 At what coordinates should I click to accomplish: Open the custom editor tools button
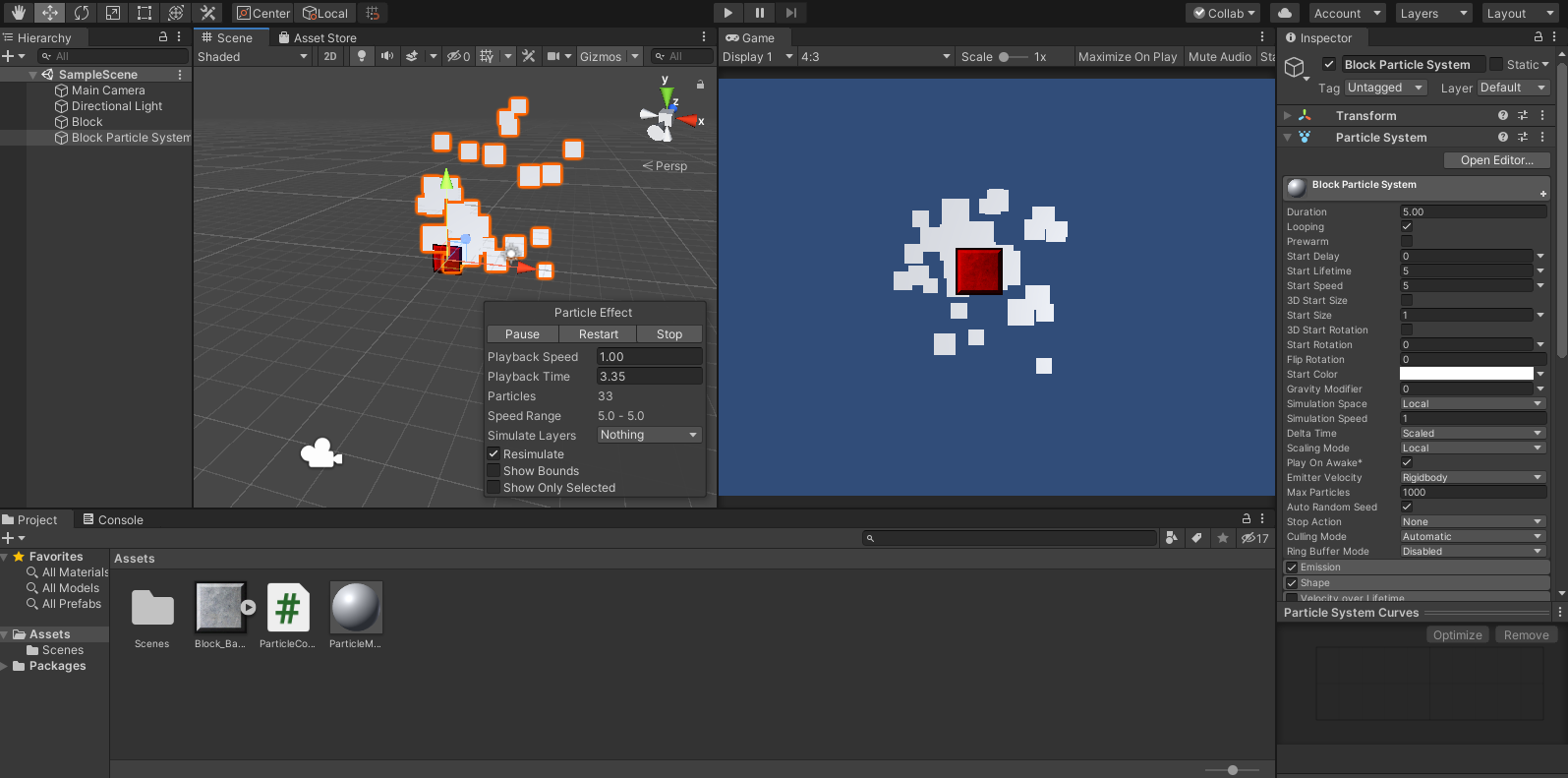click(x=207, y=13)
